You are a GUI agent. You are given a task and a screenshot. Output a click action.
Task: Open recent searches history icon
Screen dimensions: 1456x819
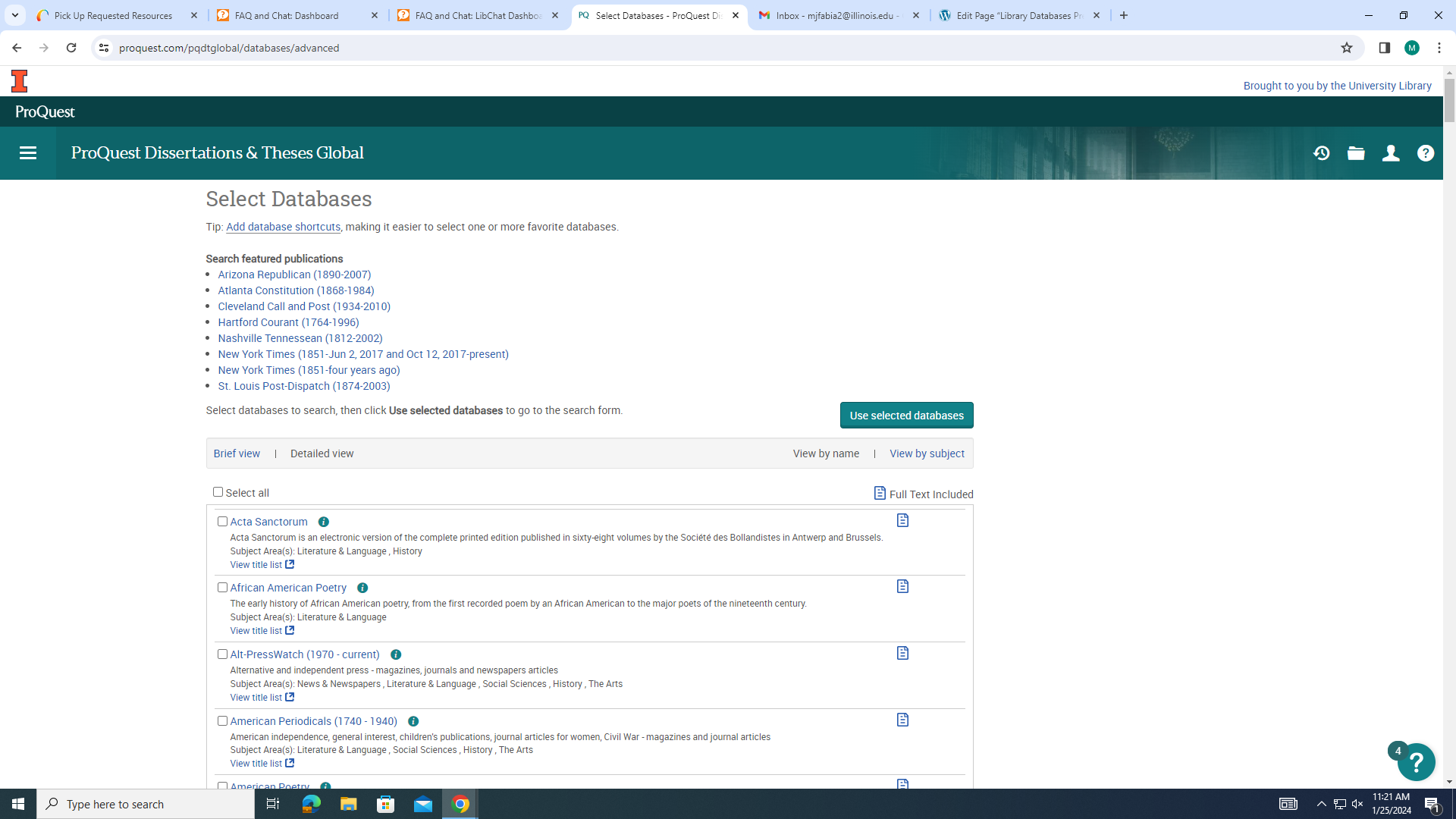click(1322, 153)
